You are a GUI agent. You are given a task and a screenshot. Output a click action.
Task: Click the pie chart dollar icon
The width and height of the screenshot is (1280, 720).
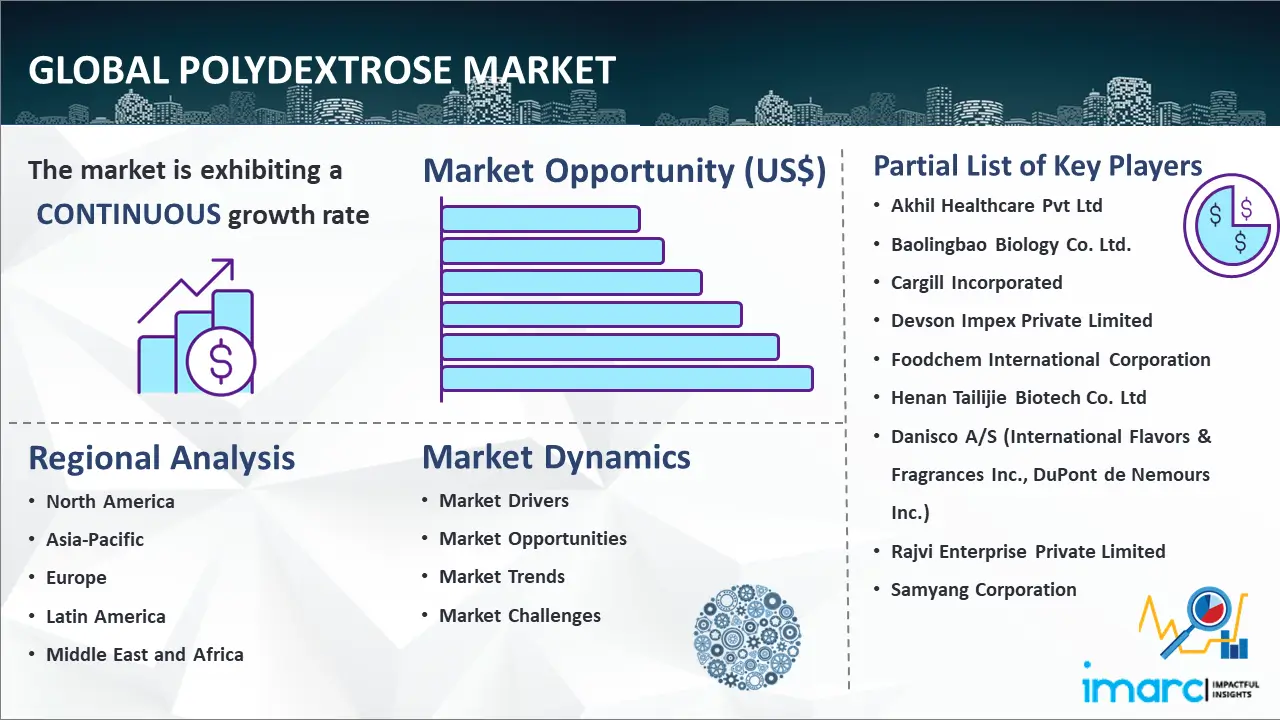(x=1231, y=226)
